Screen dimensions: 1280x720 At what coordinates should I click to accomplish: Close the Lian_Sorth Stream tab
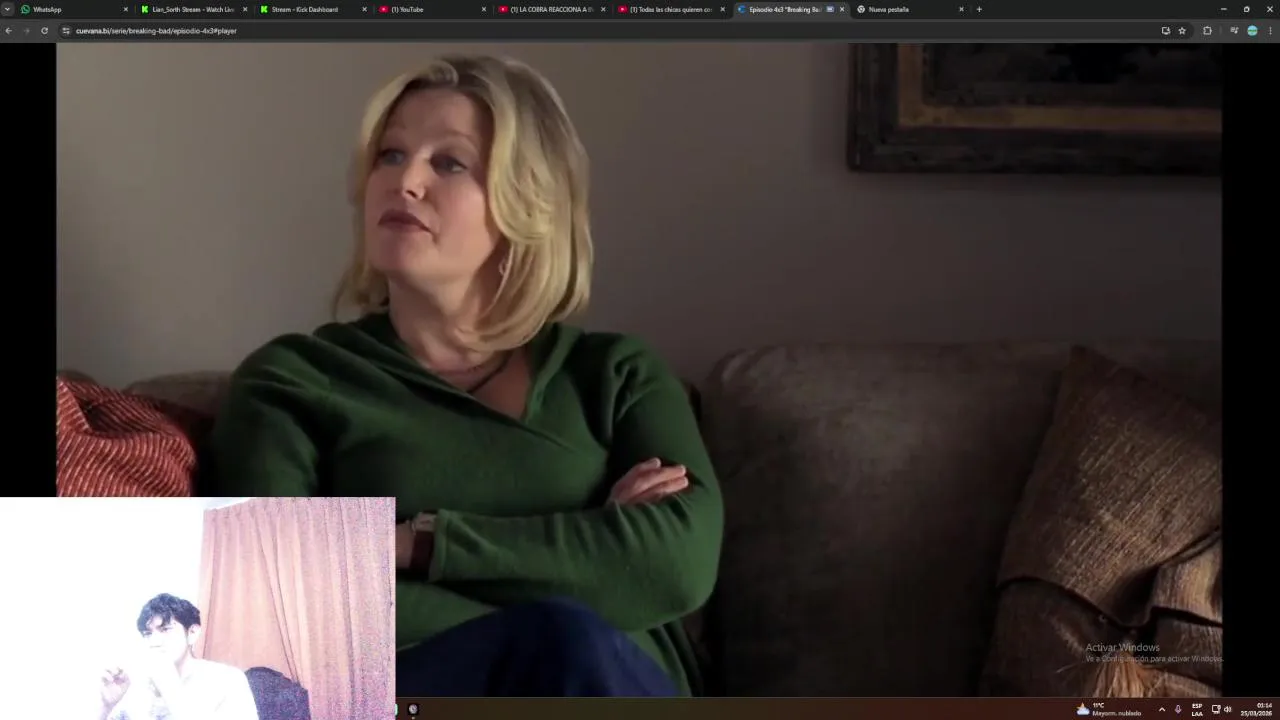(245, 9)
